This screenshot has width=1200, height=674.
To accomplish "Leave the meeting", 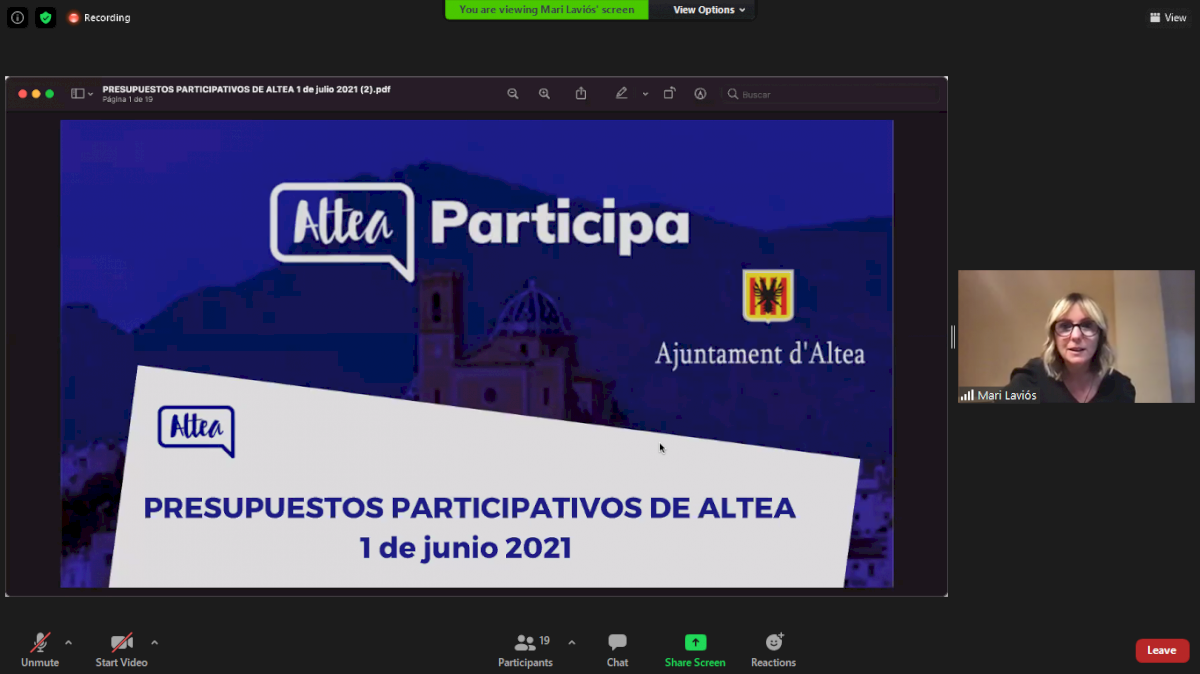I will 1161,650.
